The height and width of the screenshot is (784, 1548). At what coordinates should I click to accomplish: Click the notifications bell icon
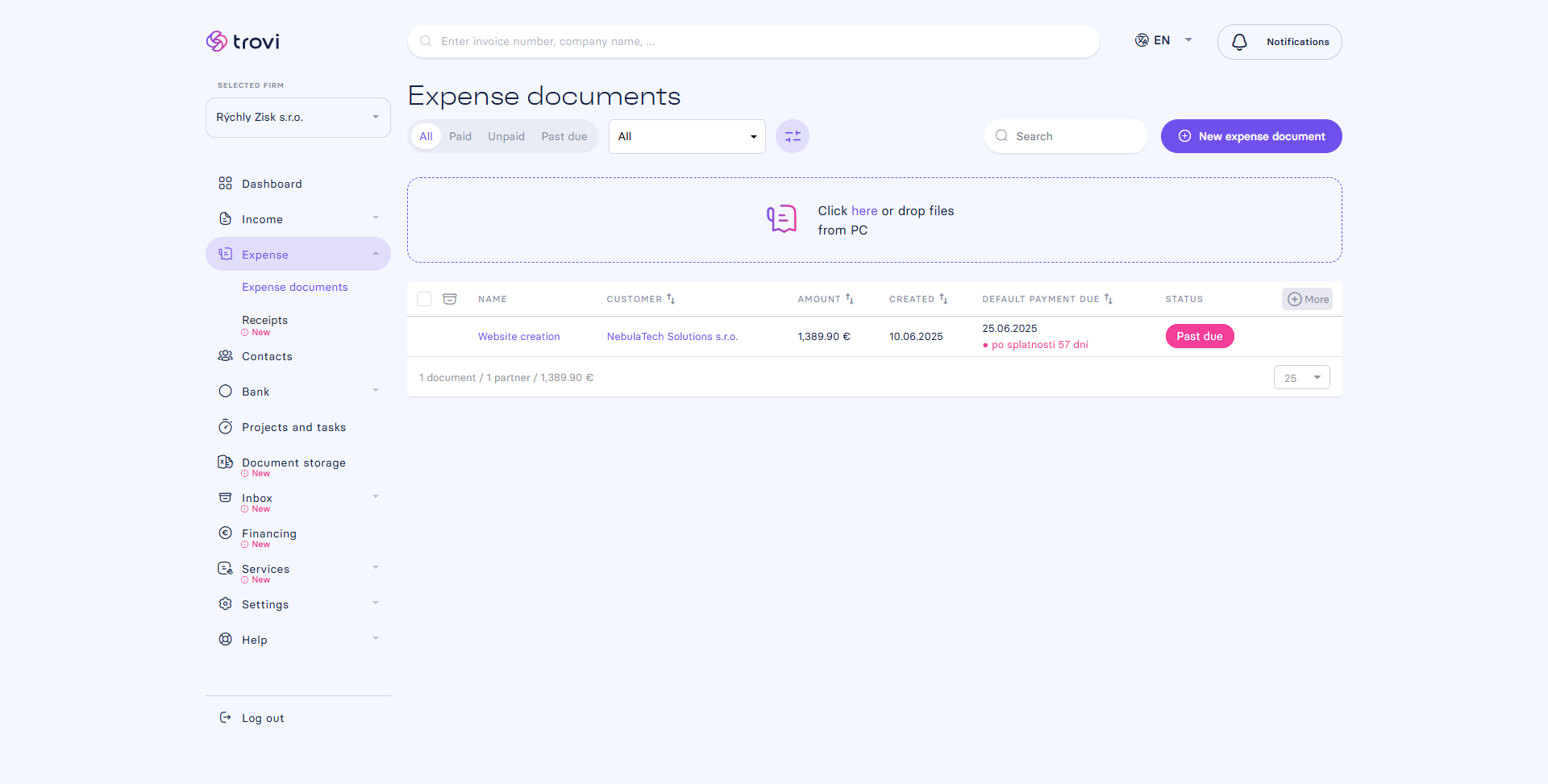[1239, 42]
